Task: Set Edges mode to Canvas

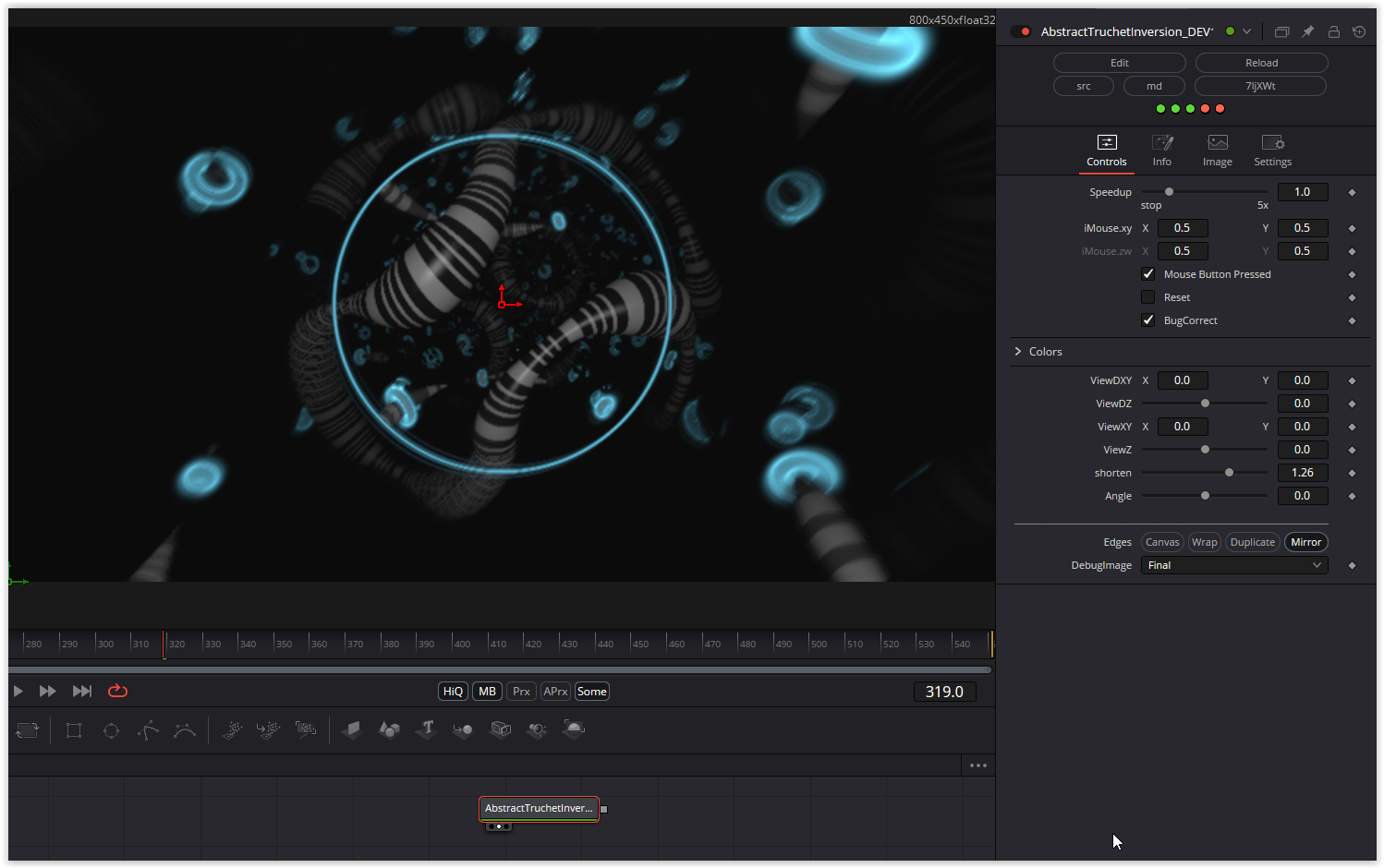Action: (1162, 542)
